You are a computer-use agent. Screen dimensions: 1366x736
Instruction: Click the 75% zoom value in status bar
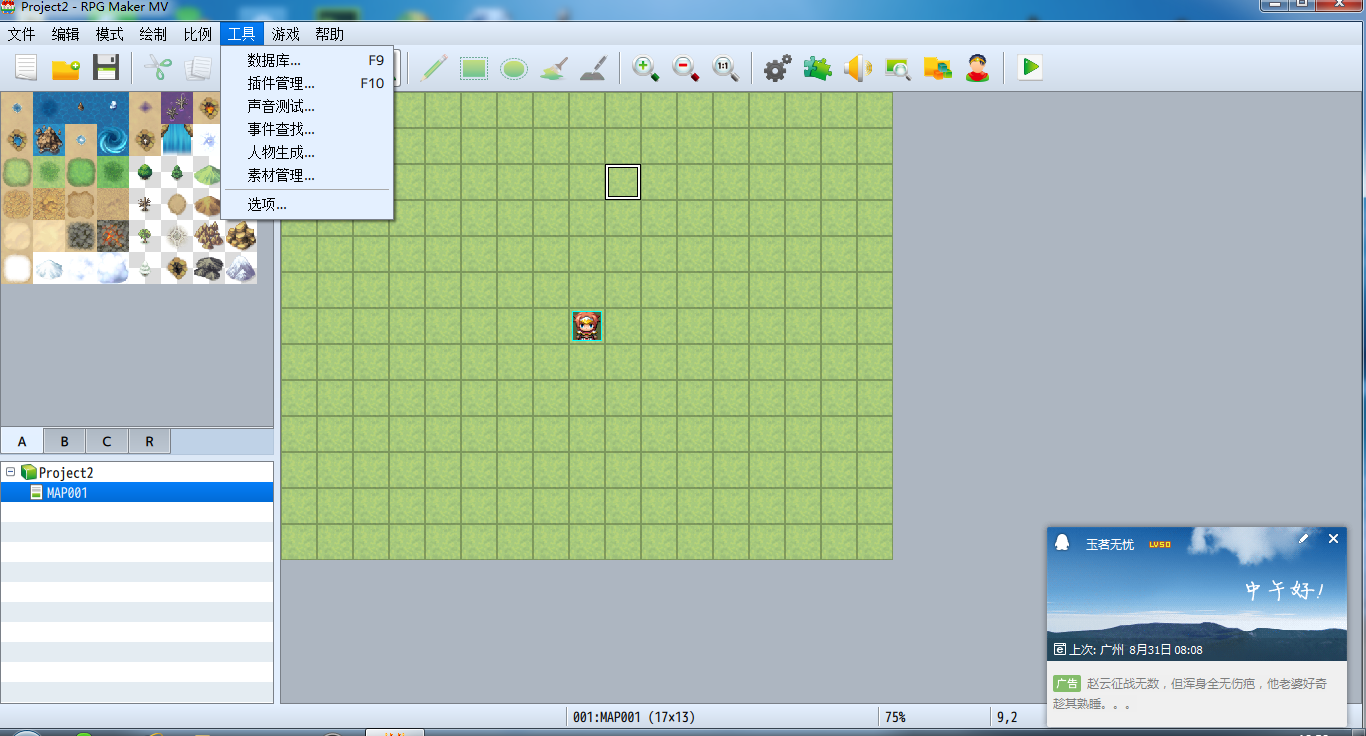coord(895,717)
